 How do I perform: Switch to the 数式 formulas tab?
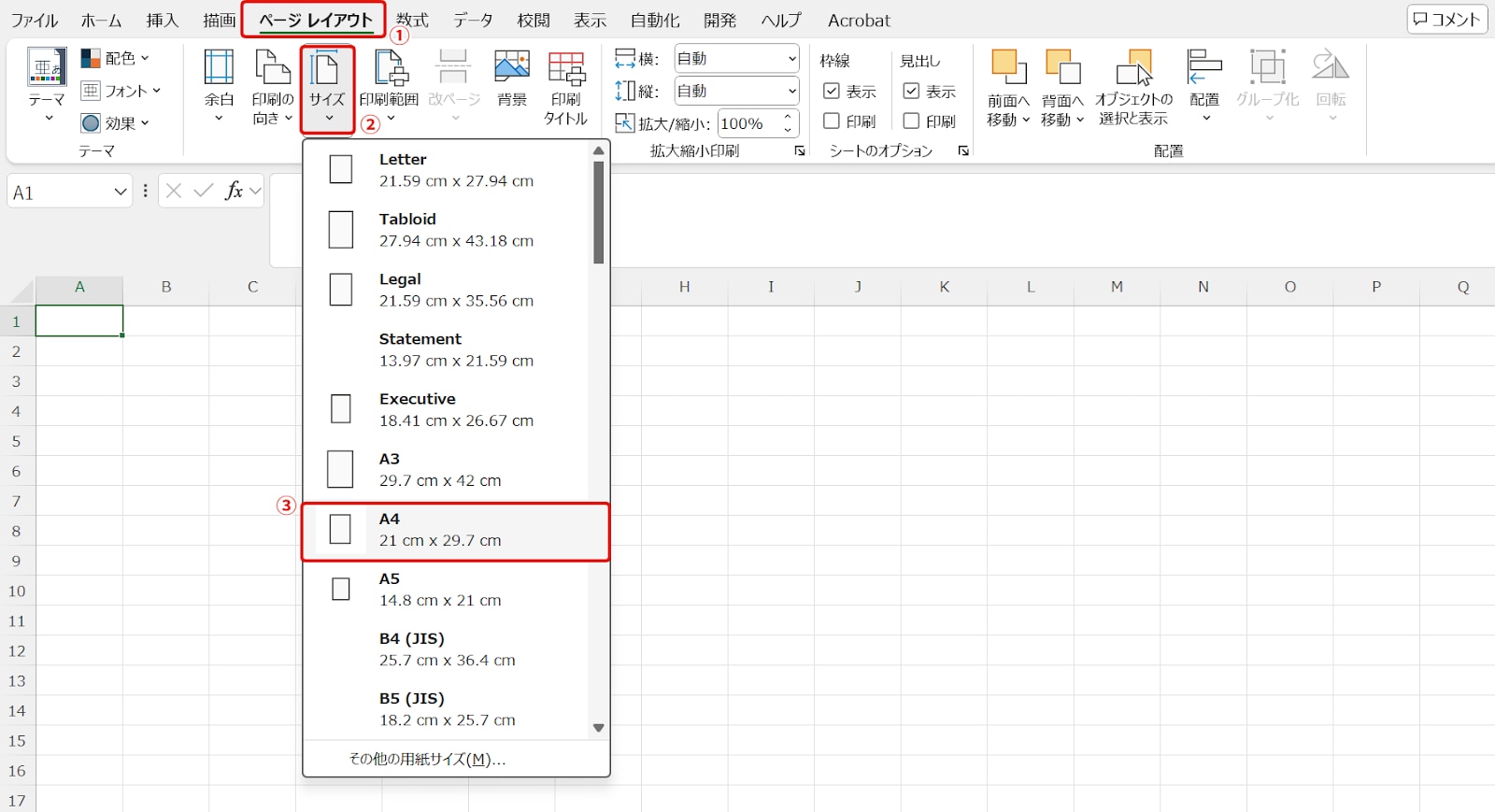(411, 21)
